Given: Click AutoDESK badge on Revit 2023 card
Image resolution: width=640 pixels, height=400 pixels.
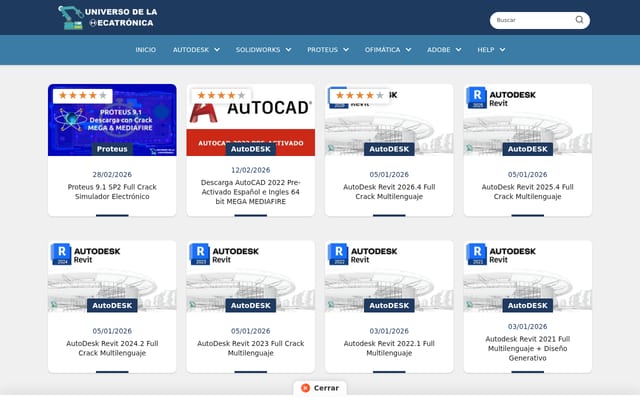Looking at the screenshot, I should 251,305.
